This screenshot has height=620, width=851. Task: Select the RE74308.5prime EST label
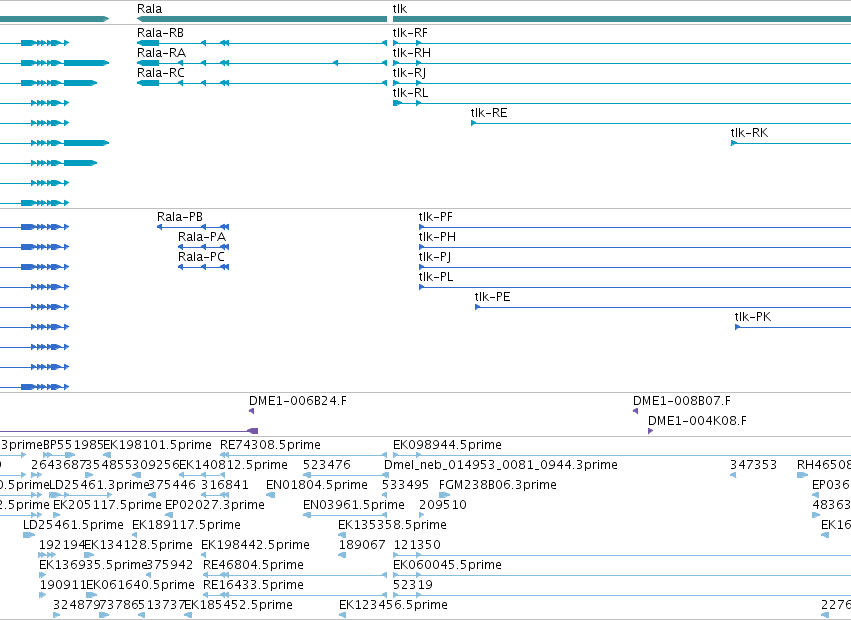click(x=270, y=445)
